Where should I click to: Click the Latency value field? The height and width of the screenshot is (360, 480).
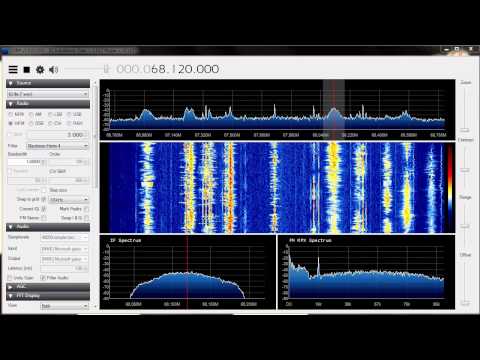click(x=64, y=268)
